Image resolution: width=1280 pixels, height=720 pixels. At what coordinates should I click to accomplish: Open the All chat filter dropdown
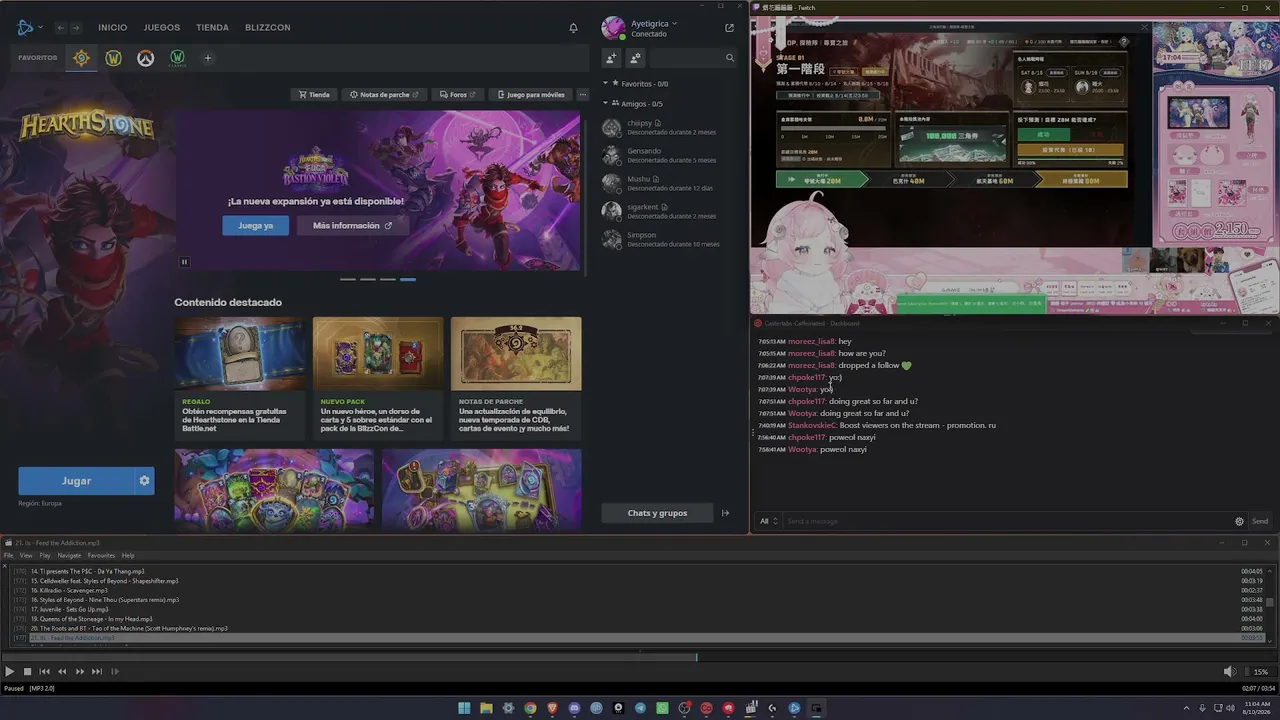[768, 521]
